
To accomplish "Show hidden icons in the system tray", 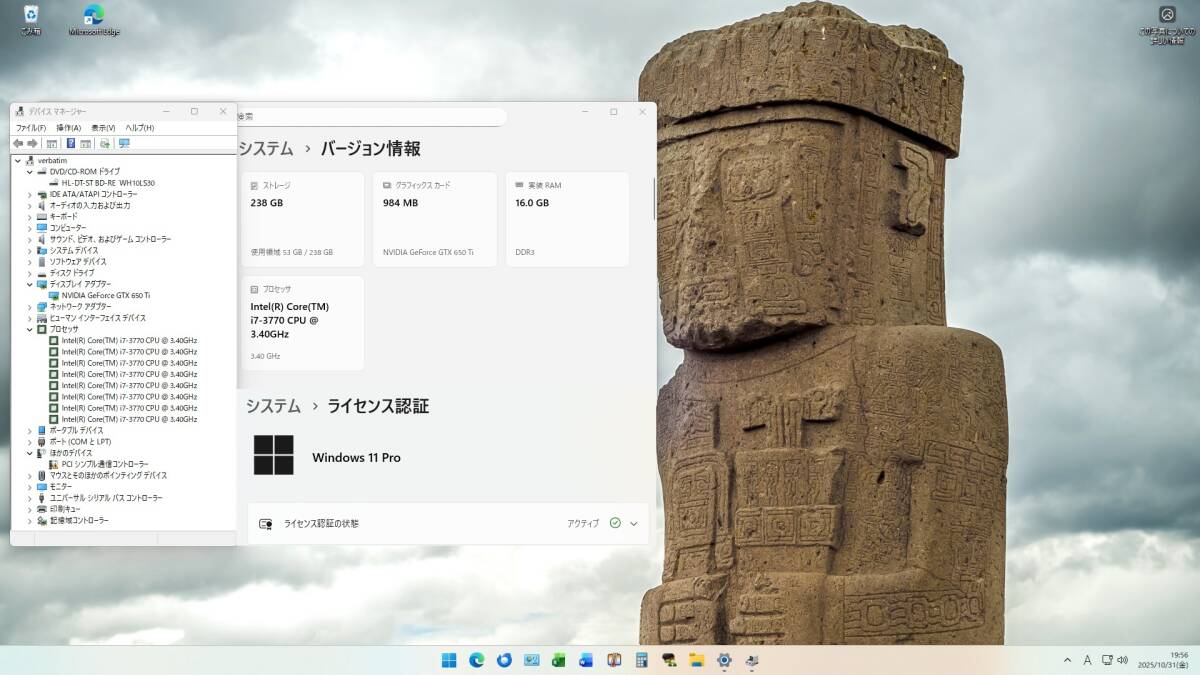I will pyautogui.click(x=1067, y=660).
